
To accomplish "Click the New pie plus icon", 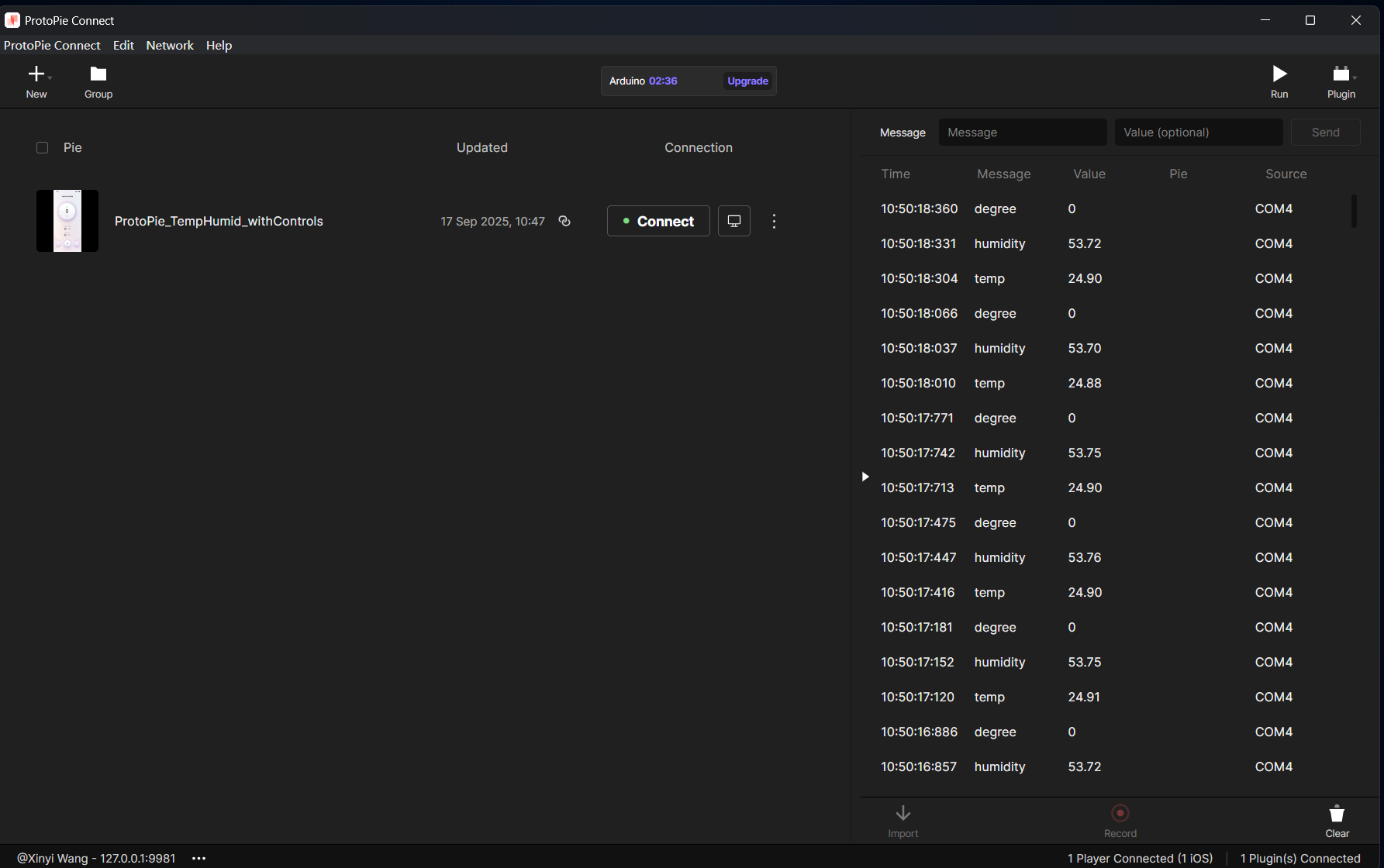I will pos(36,74).
